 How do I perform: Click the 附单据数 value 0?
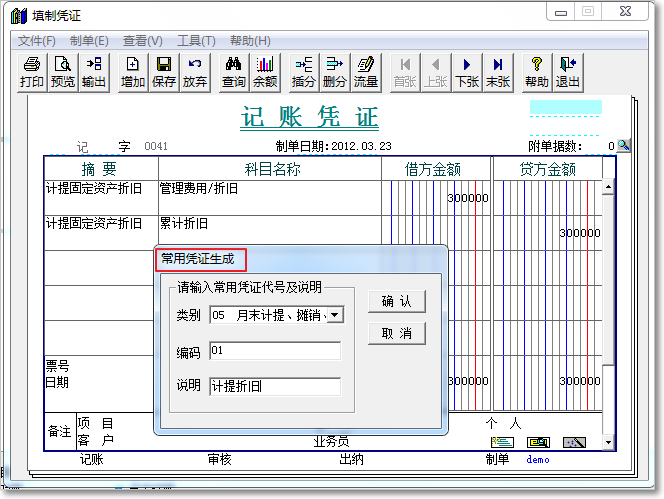tap(611, 146)
